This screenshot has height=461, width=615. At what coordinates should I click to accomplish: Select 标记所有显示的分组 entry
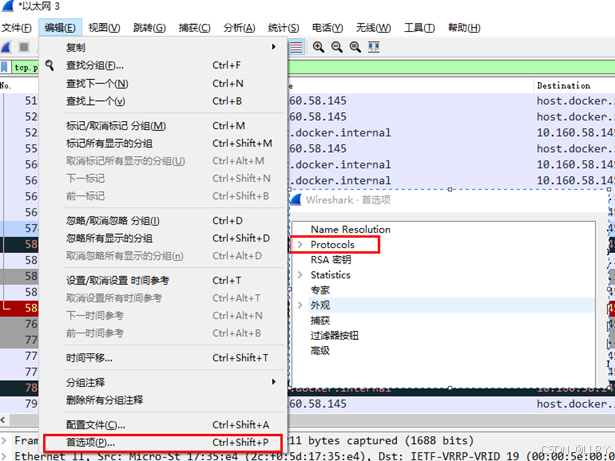[163, 144]
